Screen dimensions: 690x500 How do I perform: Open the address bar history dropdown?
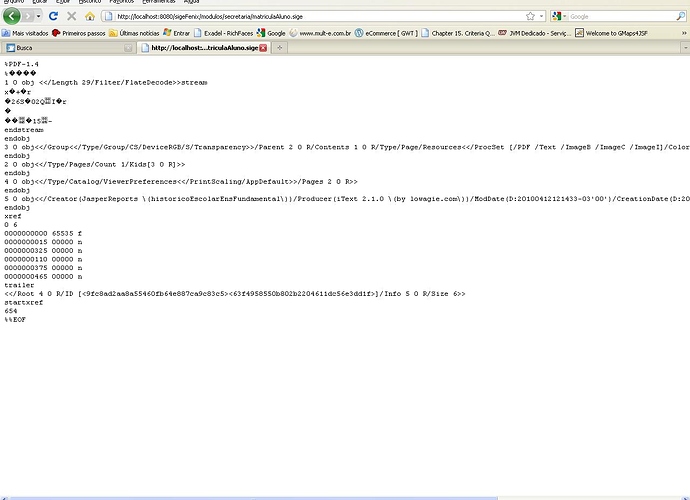(541, 16)
